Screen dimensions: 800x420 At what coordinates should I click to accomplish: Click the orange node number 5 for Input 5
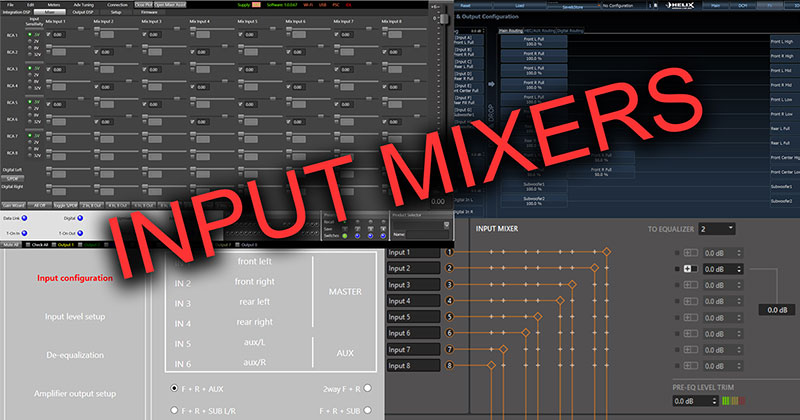[449, 317]
